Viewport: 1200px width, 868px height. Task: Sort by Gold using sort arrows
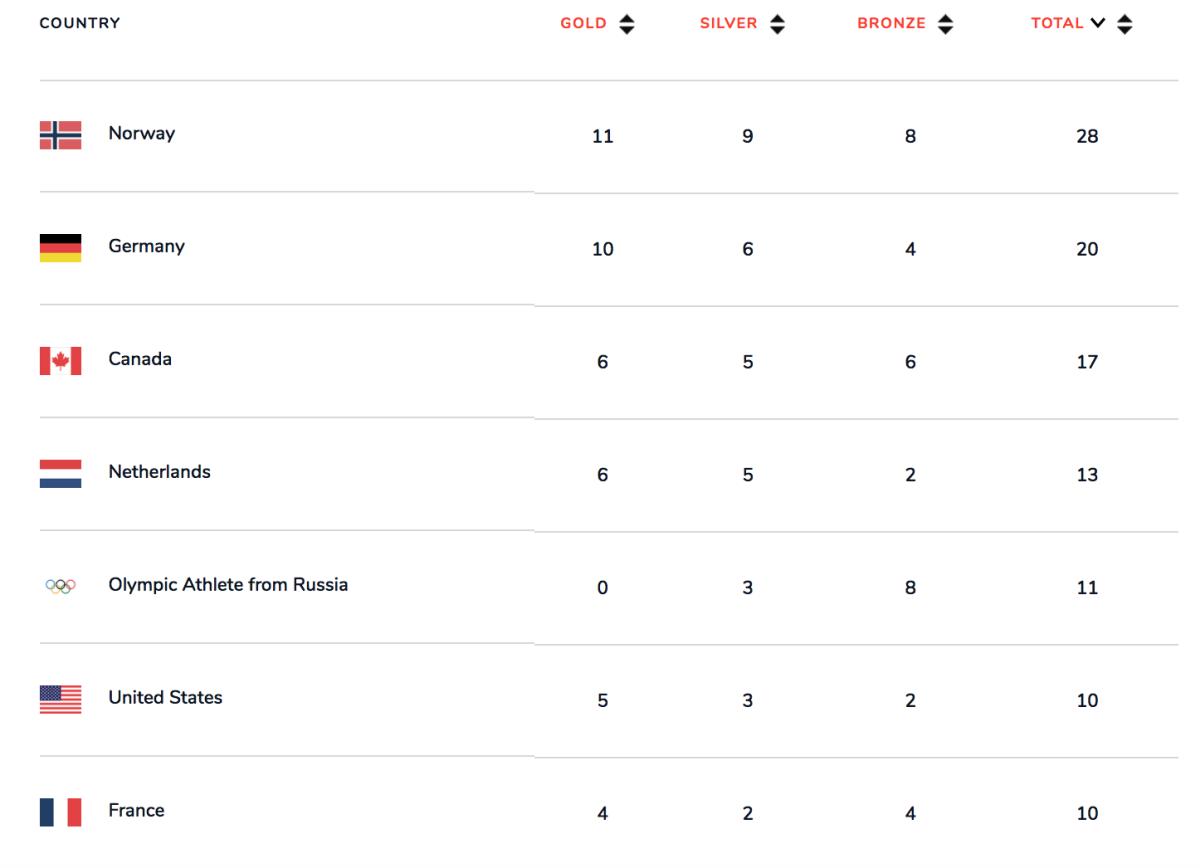[x=626, y=24]
